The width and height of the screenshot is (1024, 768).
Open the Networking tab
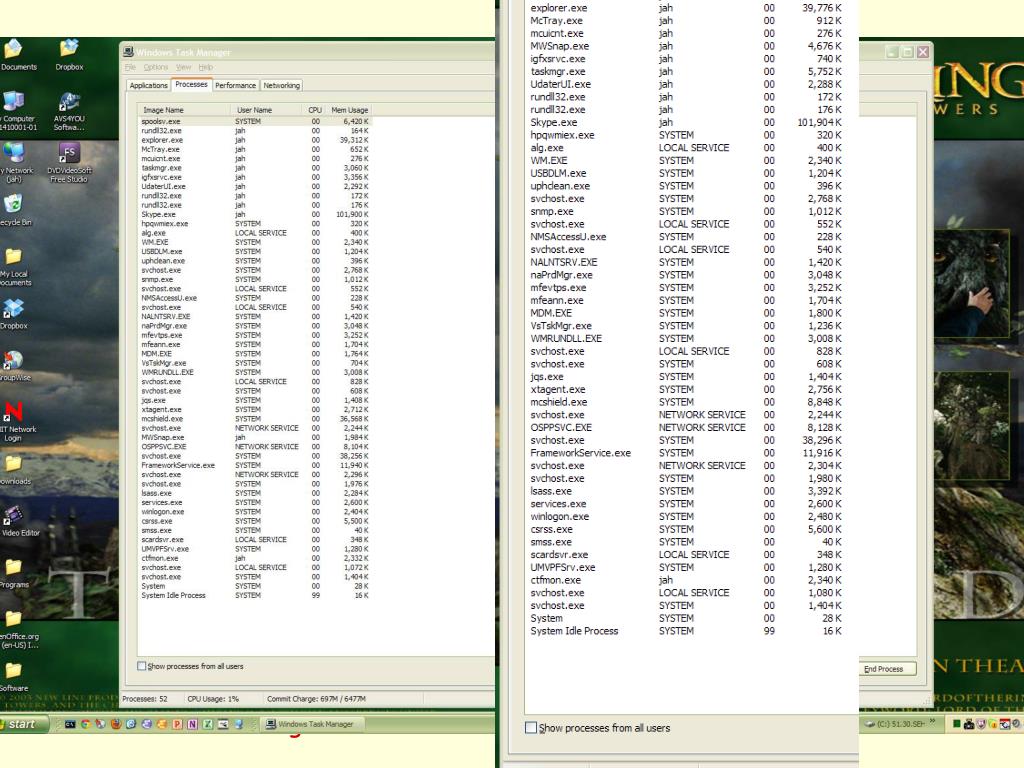click(x=281, y=86)
